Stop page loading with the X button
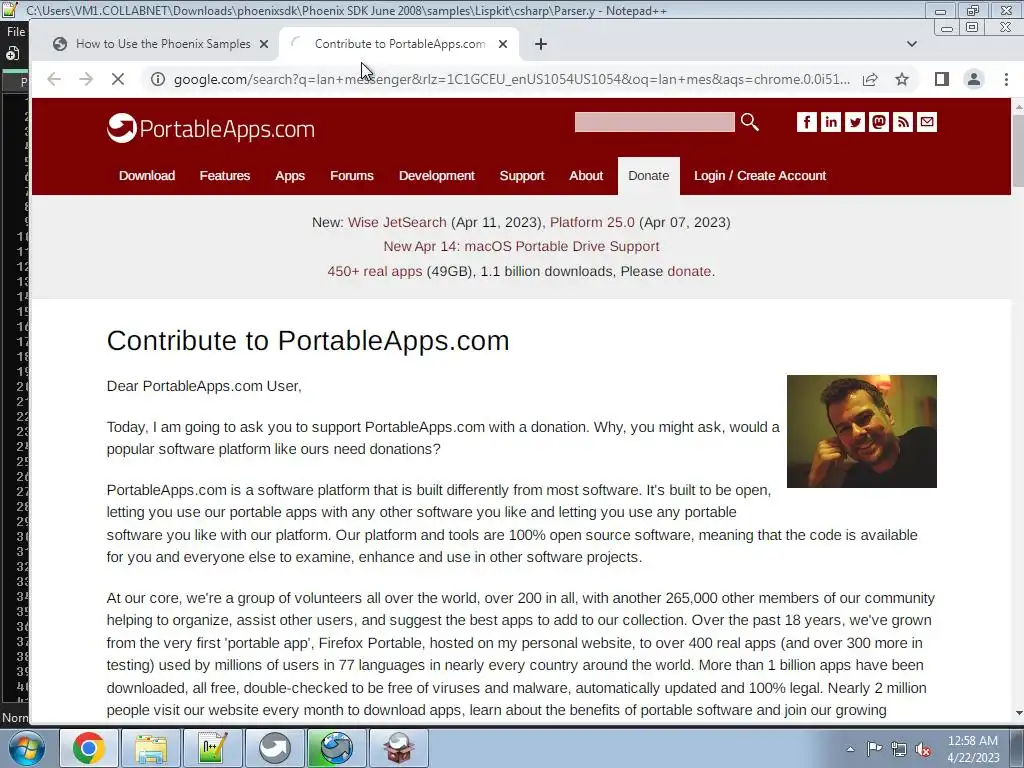The height and width of the screenshot is (768, 1024). pyautogui.click(x=118, y=79)
